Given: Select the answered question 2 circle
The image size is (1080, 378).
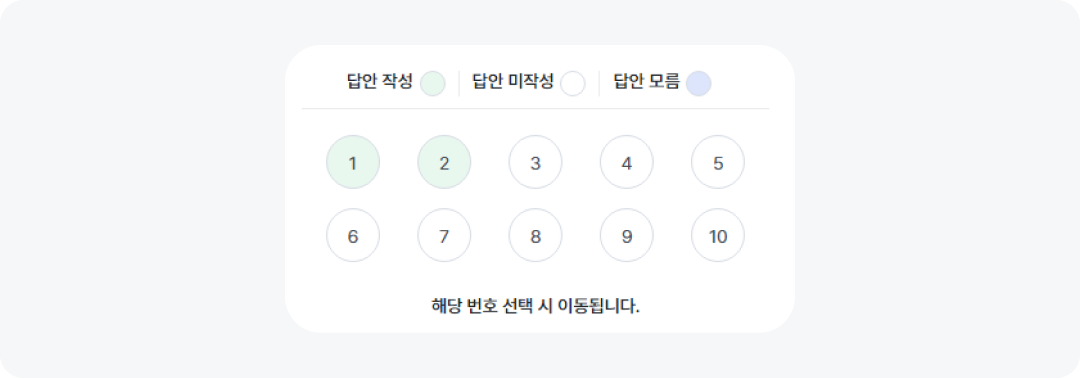Looking at the screenshot, I should [444, 162].
